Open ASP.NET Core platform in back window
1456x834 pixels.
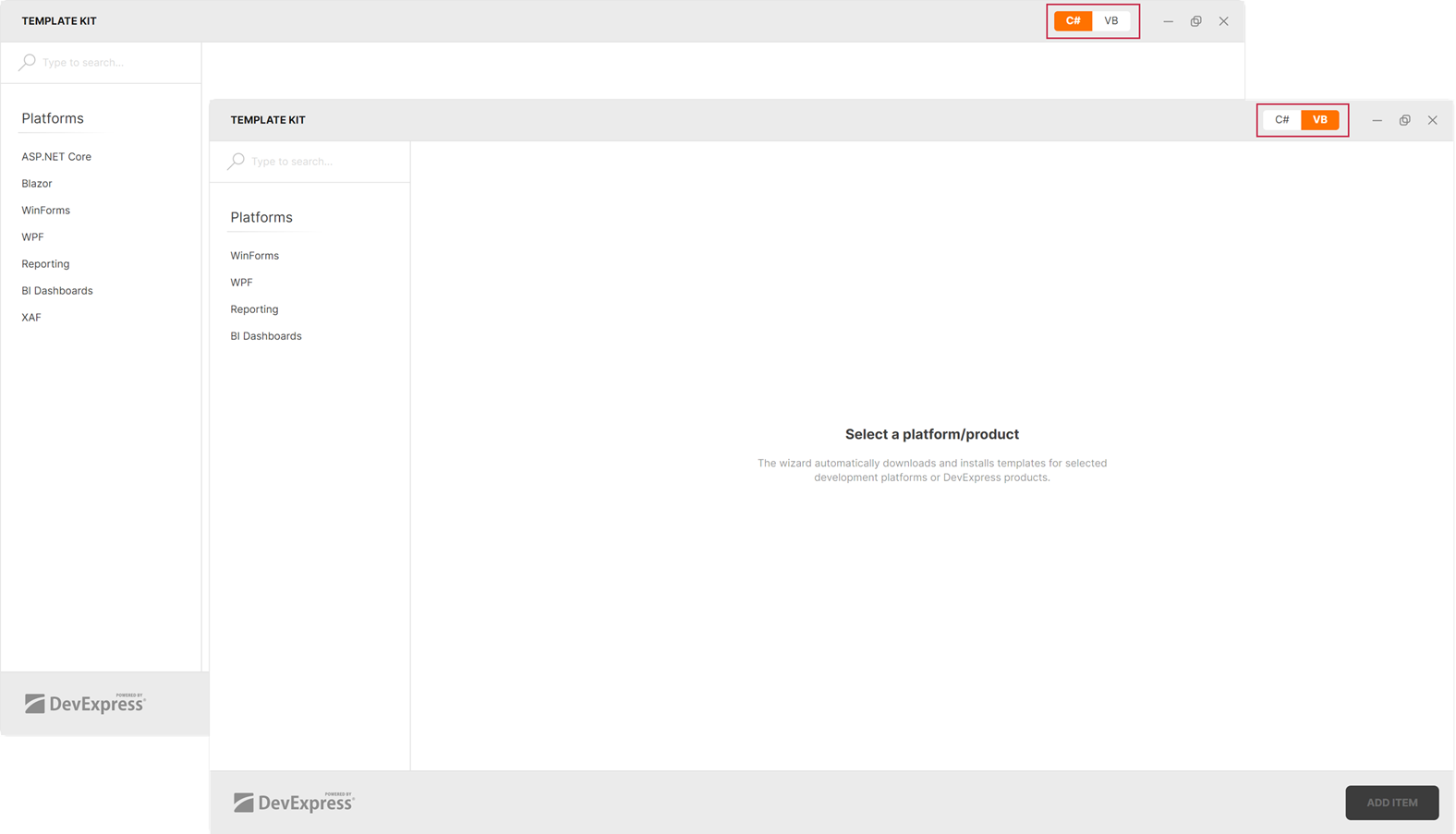[56, 156]
